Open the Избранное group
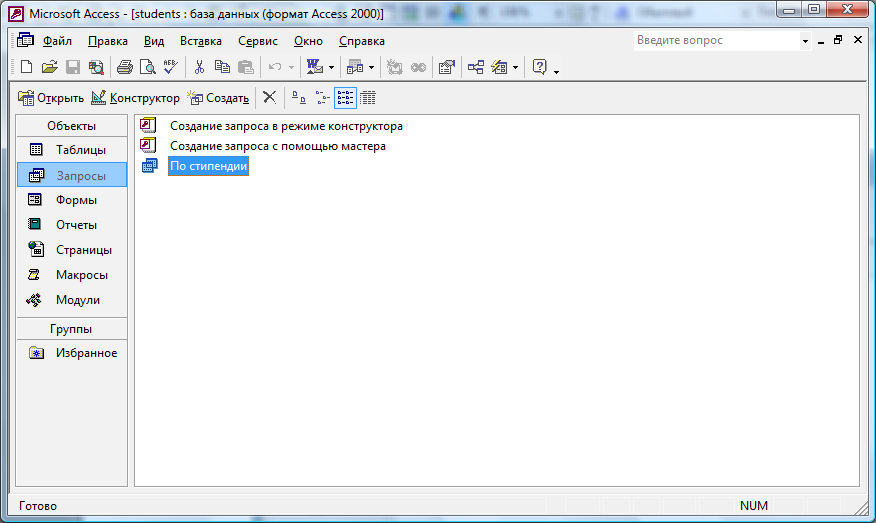The width and height of the screenshot is (876, 523). tap(72, 353)
